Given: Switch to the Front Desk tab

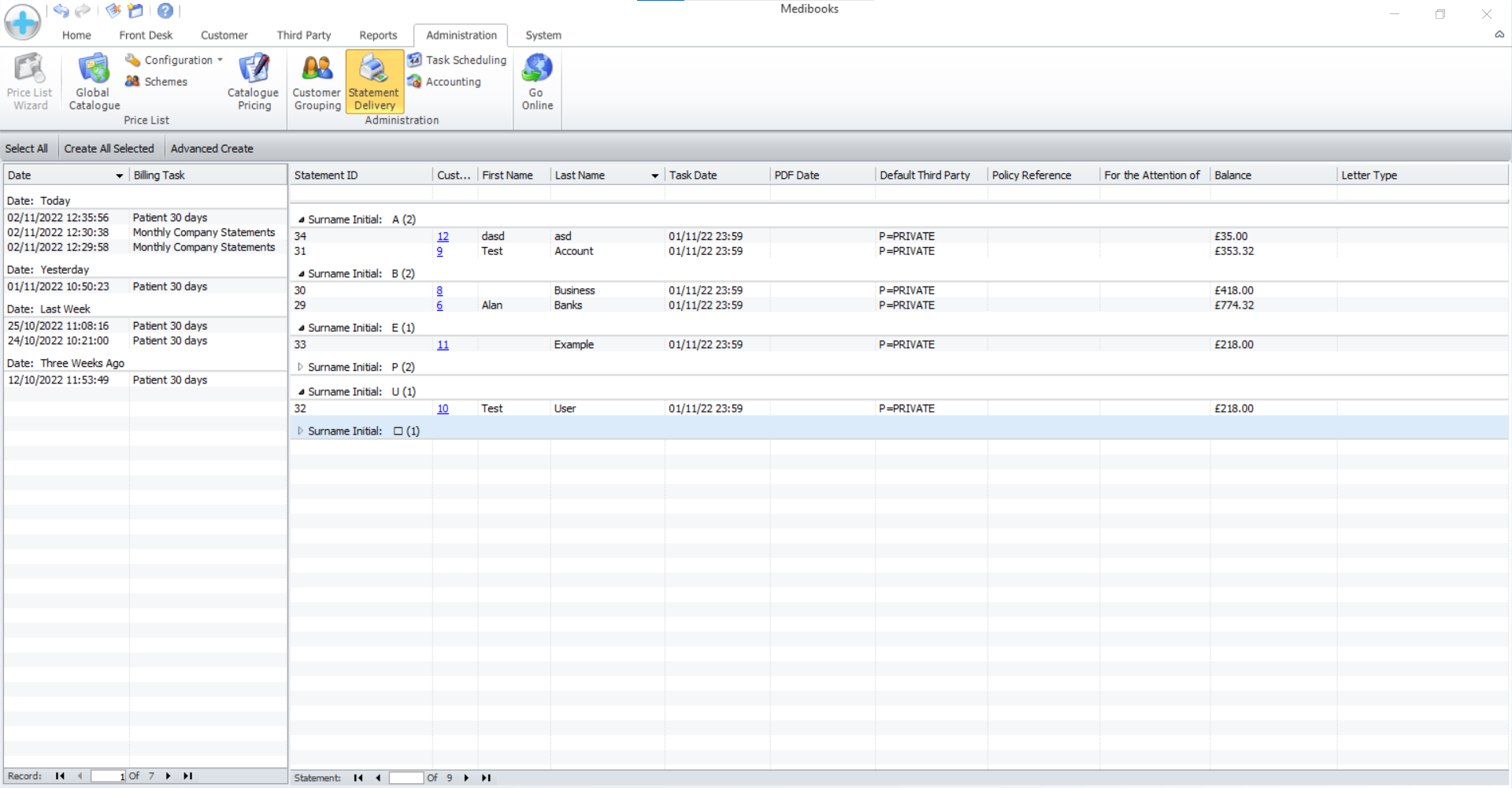Looking at the screenshot, I should click(146, 35).
